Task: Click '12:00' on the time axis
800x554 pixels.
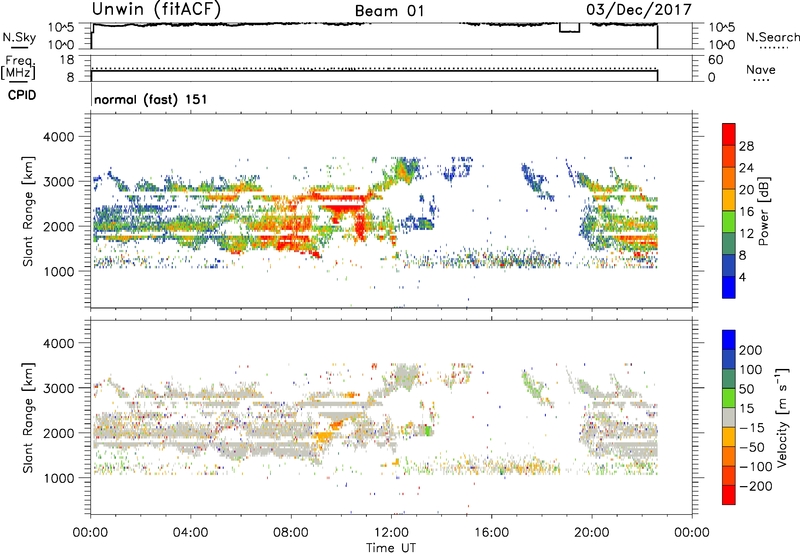Action: [392, 533]
